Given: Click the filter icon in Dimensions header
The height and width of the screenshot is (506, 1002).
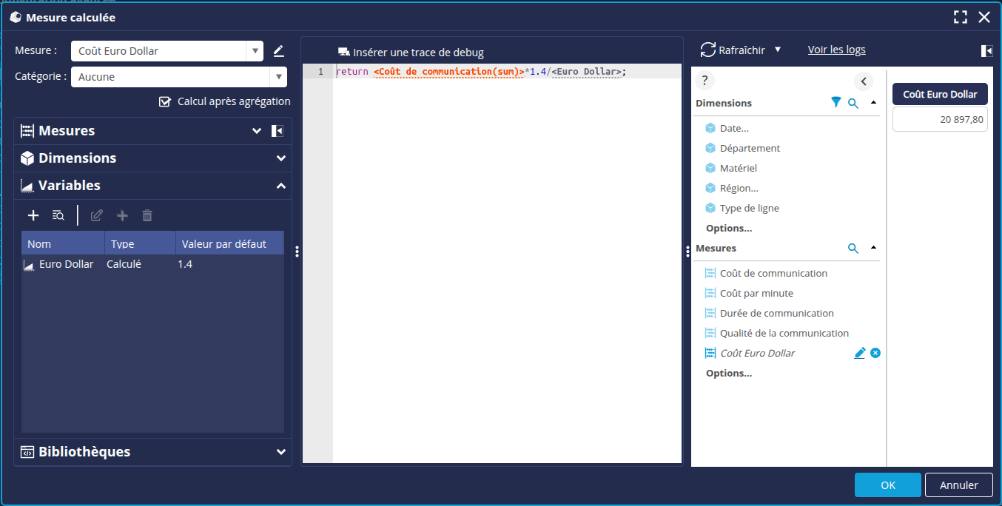Looking at the screenshot, I should [836, 103].
